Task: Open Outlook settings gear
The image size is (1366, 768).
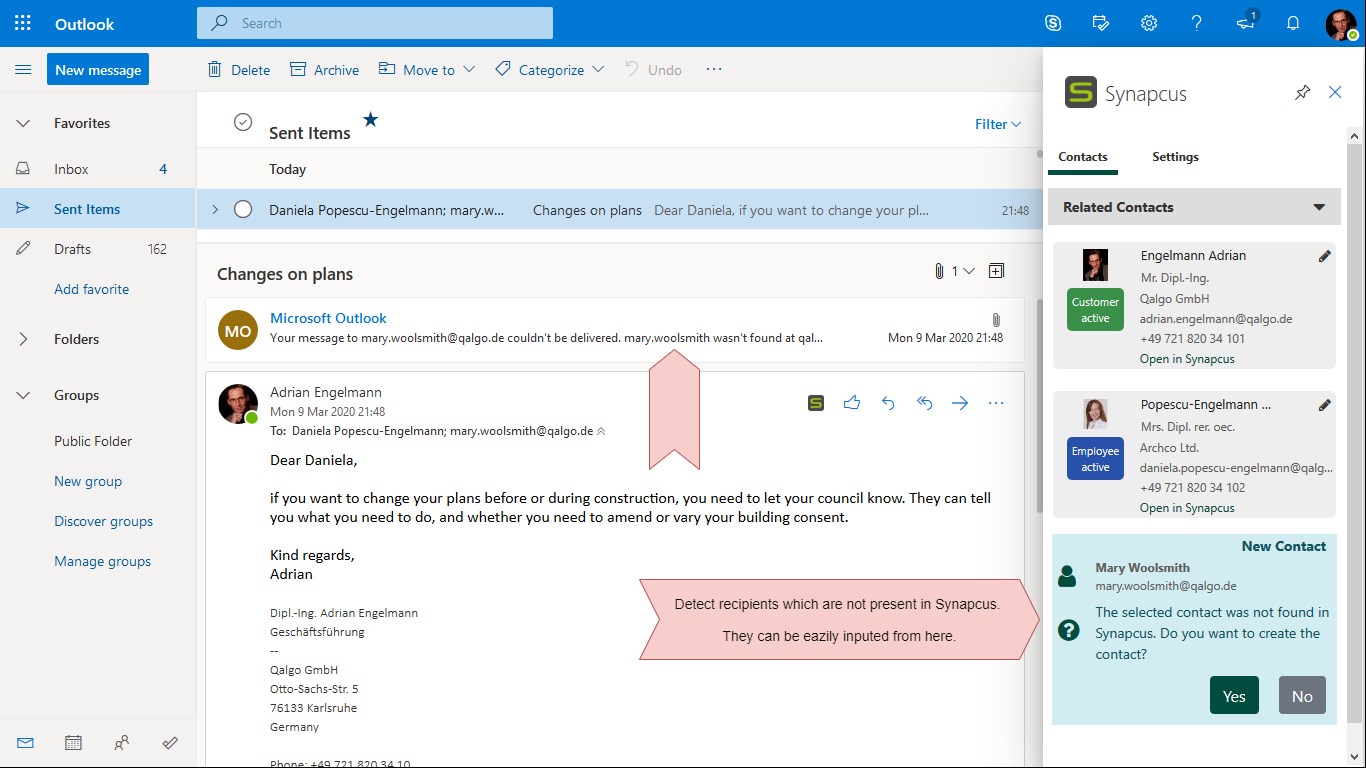Action: [1149, 23]
